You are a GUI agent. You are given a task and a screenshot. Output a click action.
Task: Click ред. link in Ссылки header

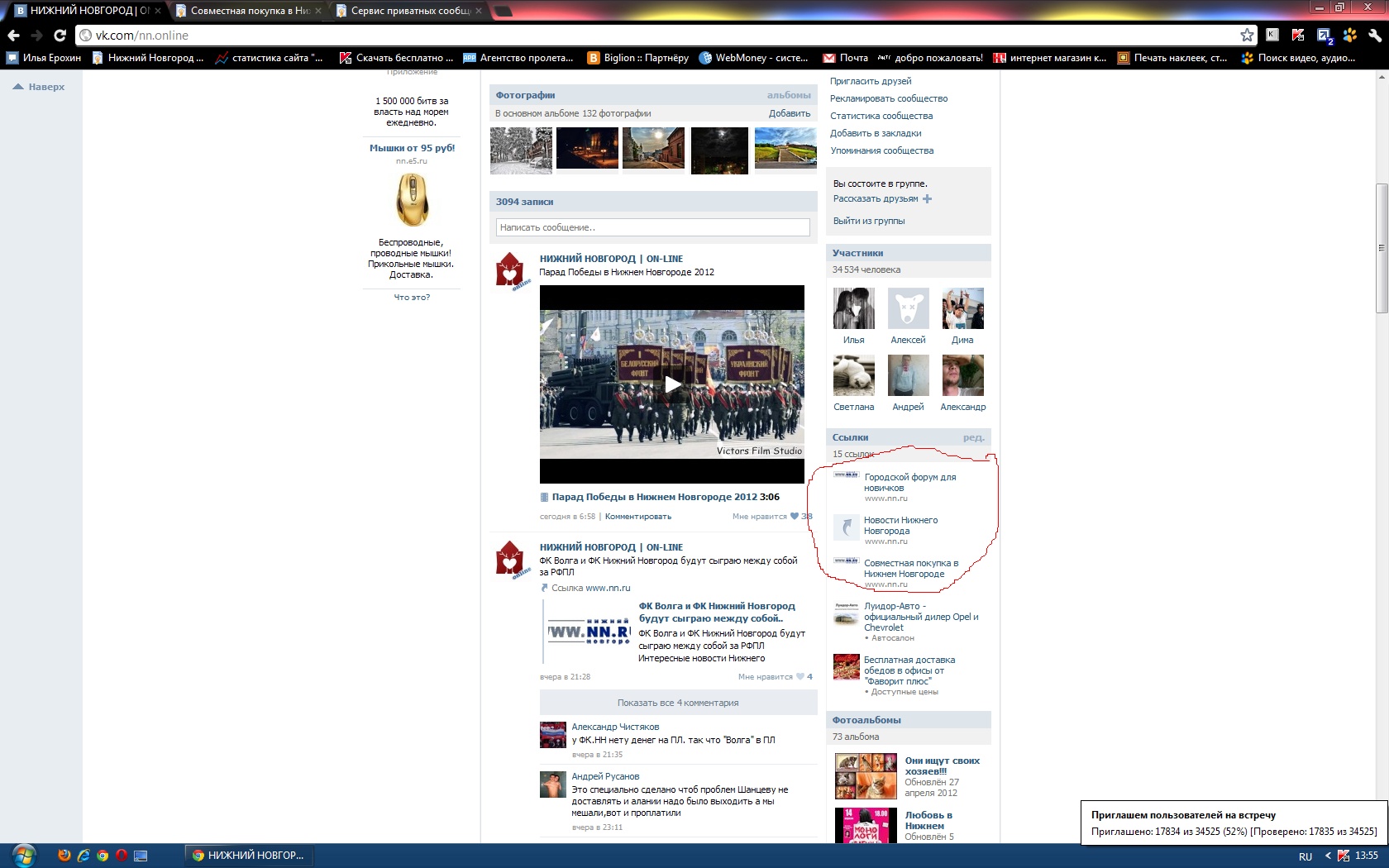click(x=973, y=437)
